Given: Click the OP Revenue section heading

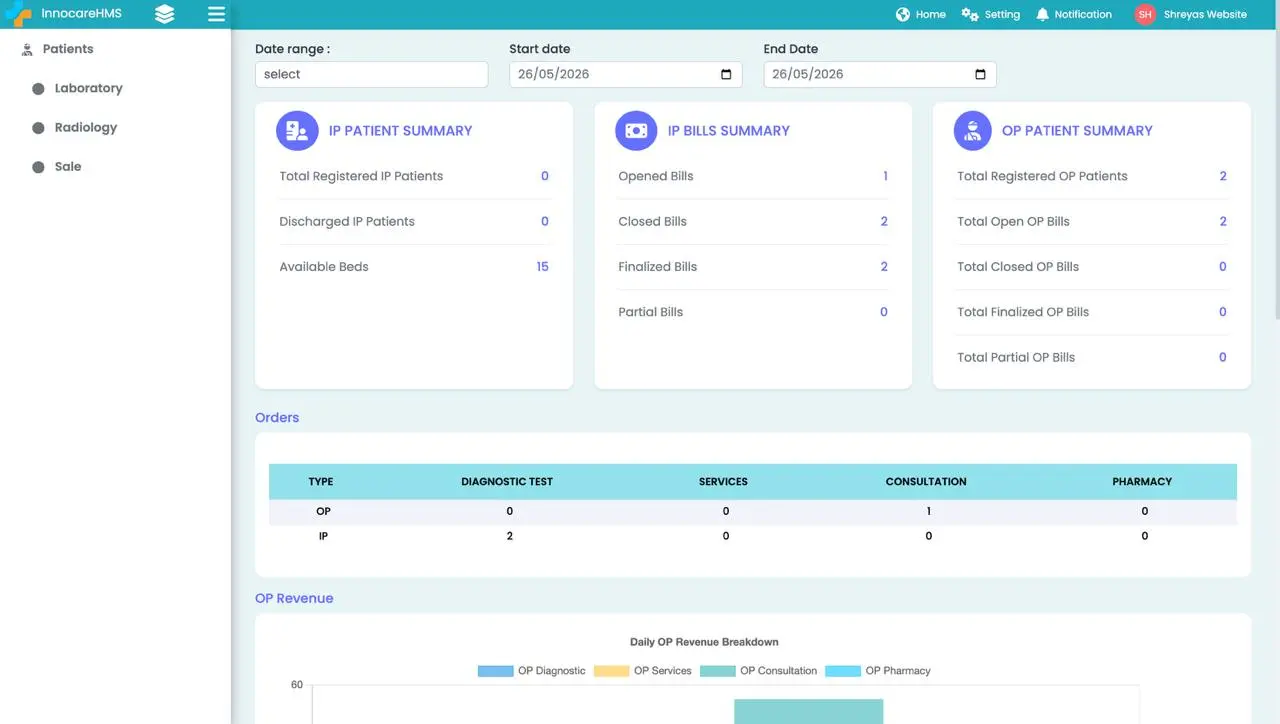Looking at the screenshot, I should pyautogui.click(x=294, y=599).
